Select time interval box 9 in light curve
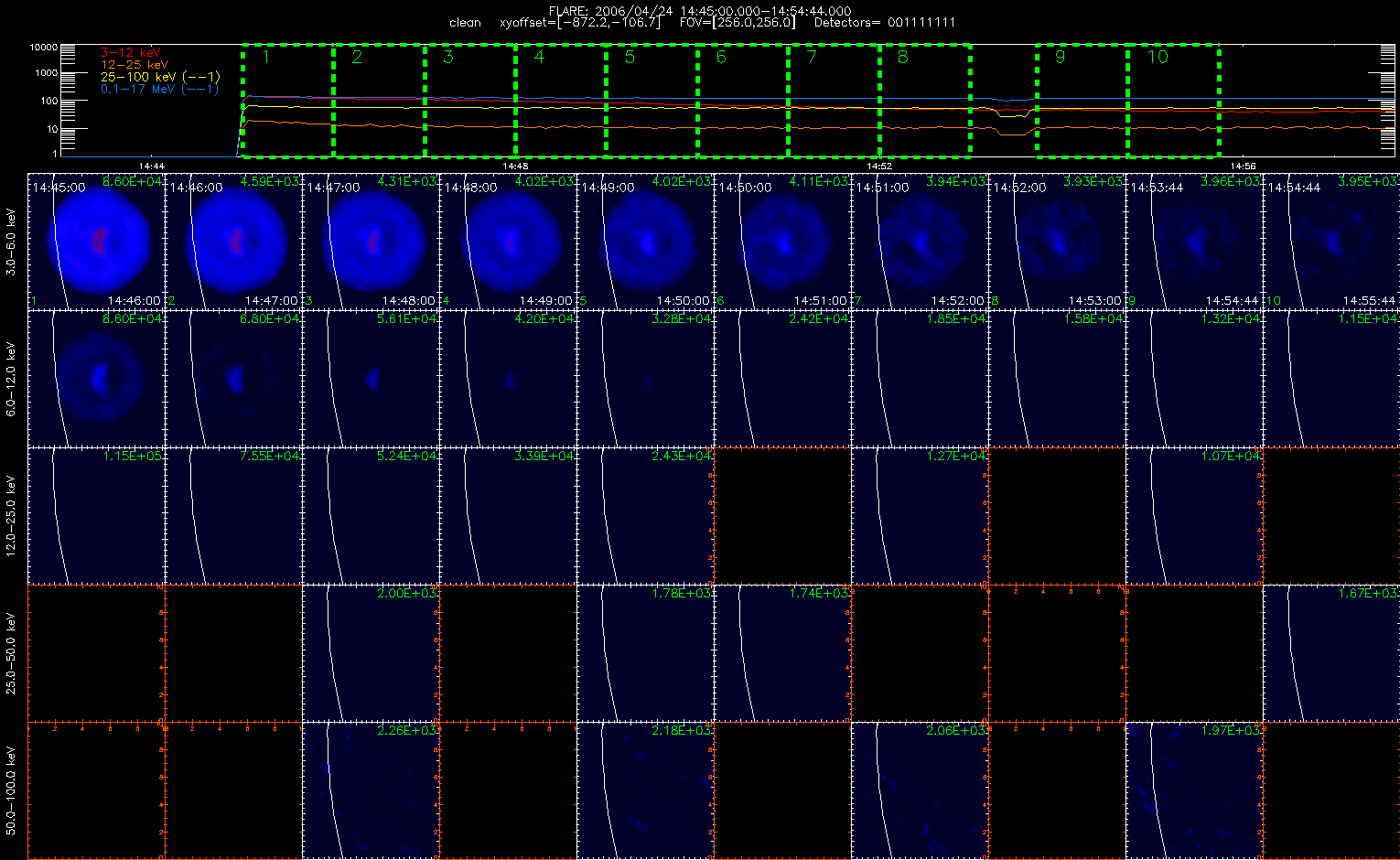 point(1082,100)
